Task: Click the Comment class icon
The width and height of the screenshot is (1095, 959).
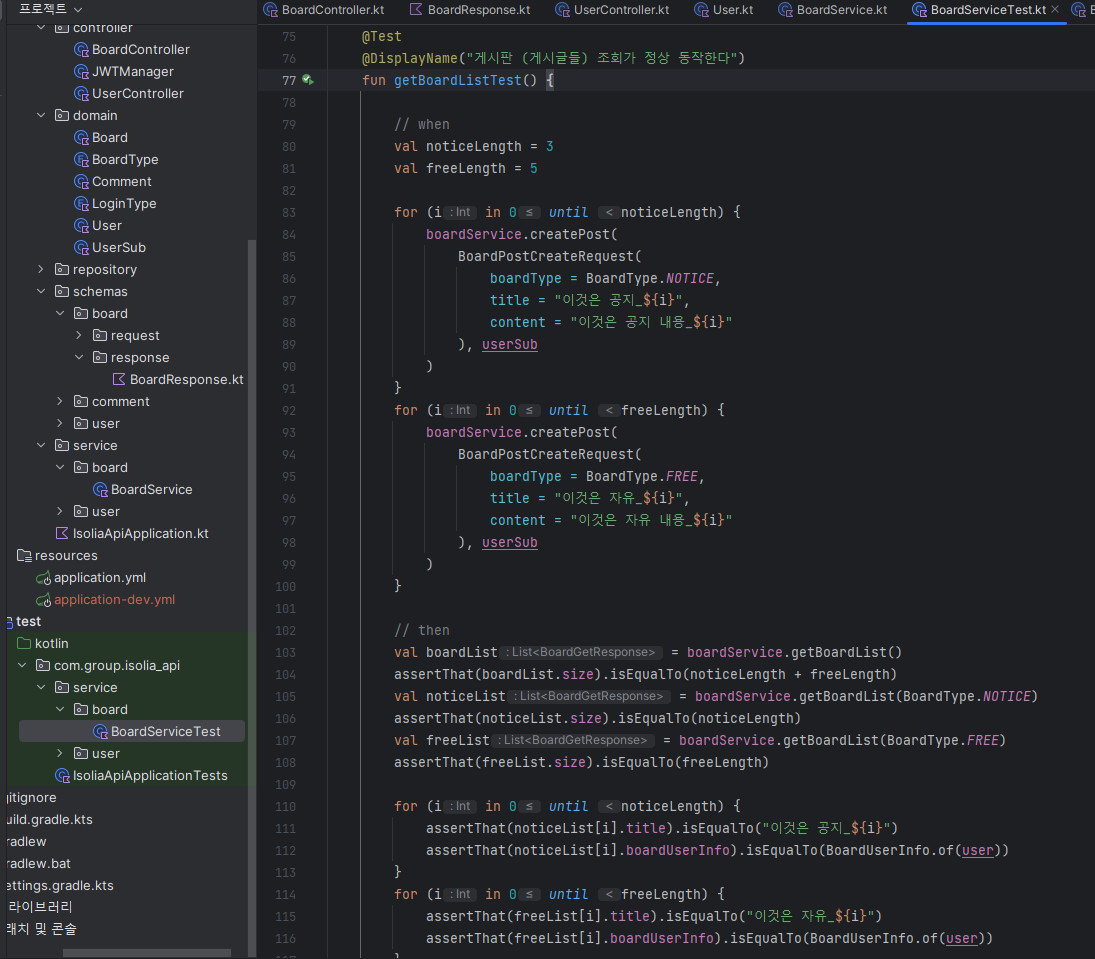Action: point(81,182)
